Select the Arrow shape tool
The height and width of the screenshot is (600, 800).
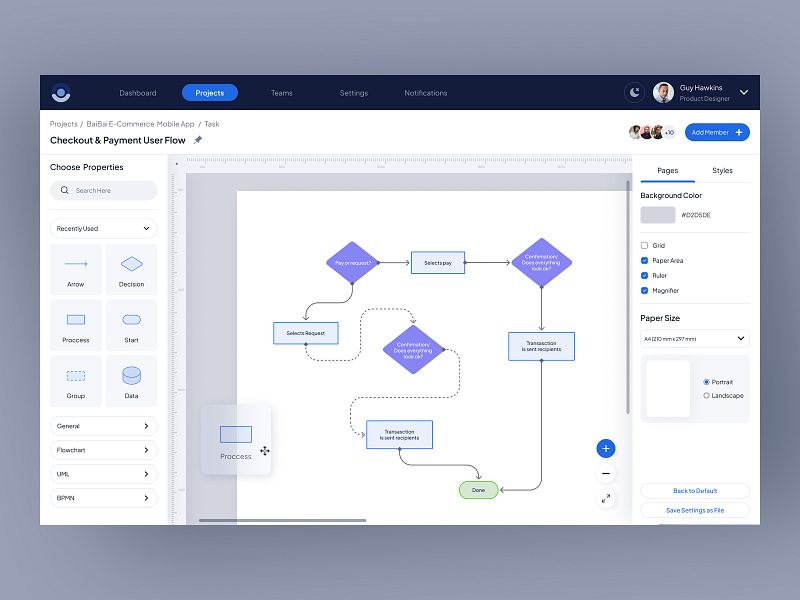[x=75, y=268]
